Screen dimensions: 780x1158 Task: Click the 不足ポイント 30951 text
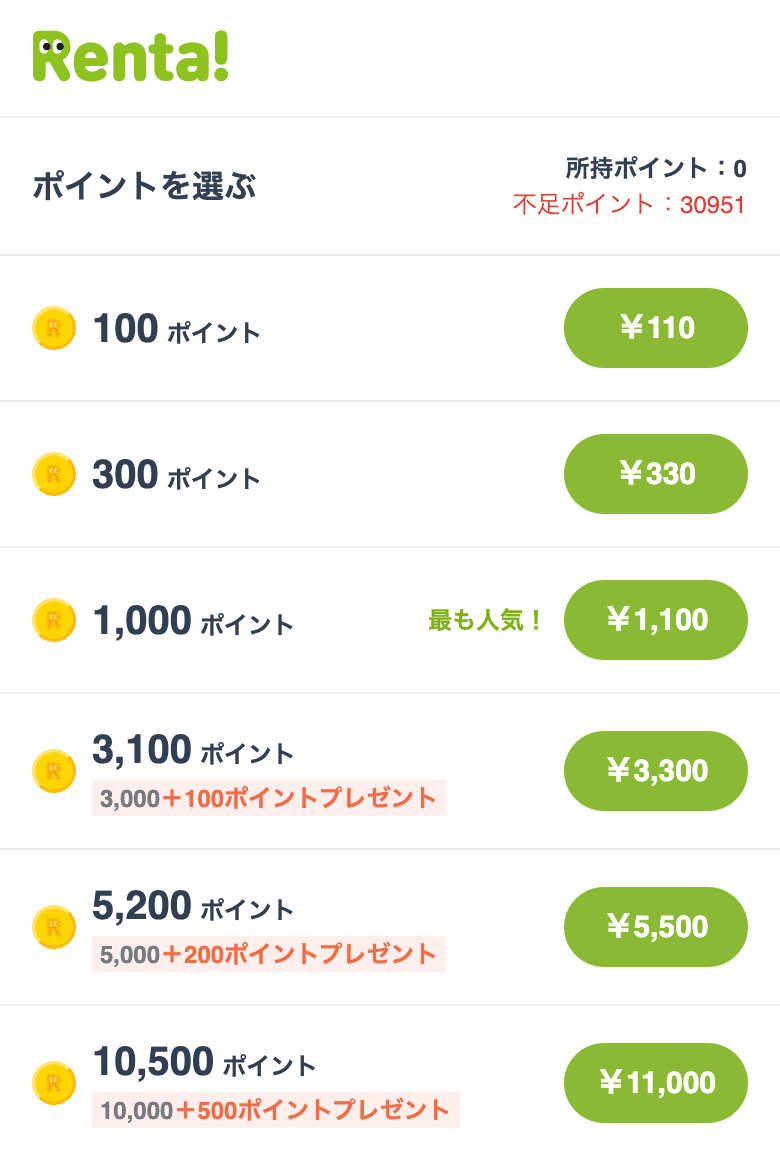coord(629,205)
